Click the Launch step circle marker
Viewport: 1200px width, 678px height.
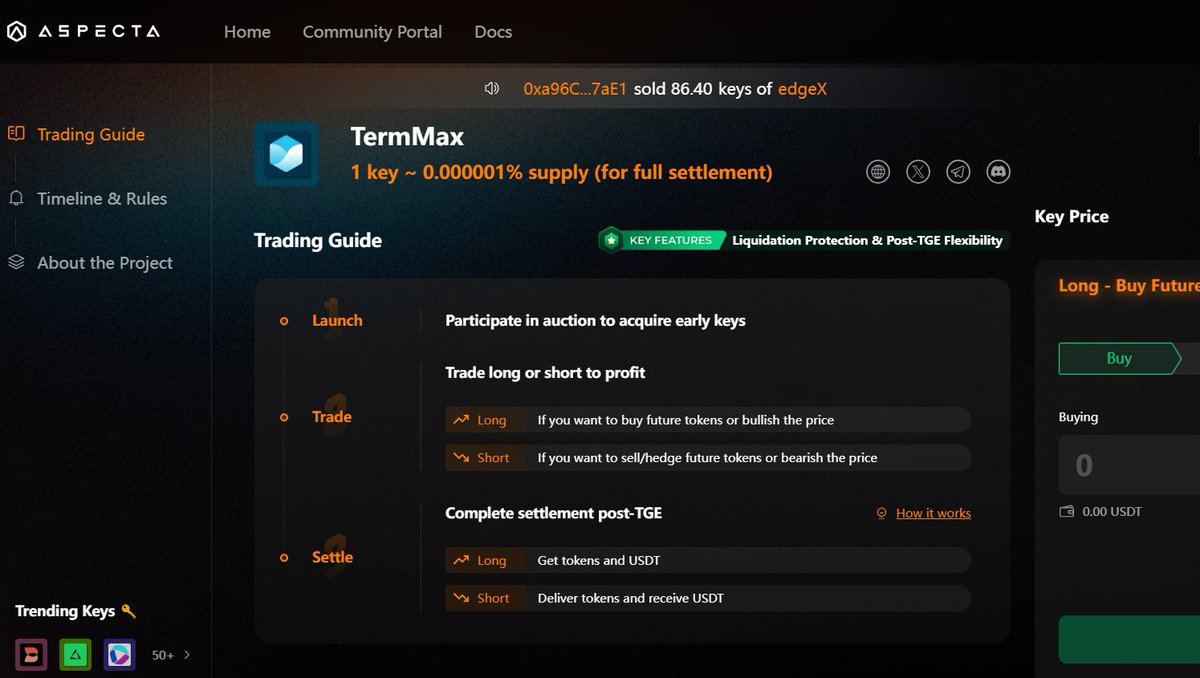click(x=284, y=321)
